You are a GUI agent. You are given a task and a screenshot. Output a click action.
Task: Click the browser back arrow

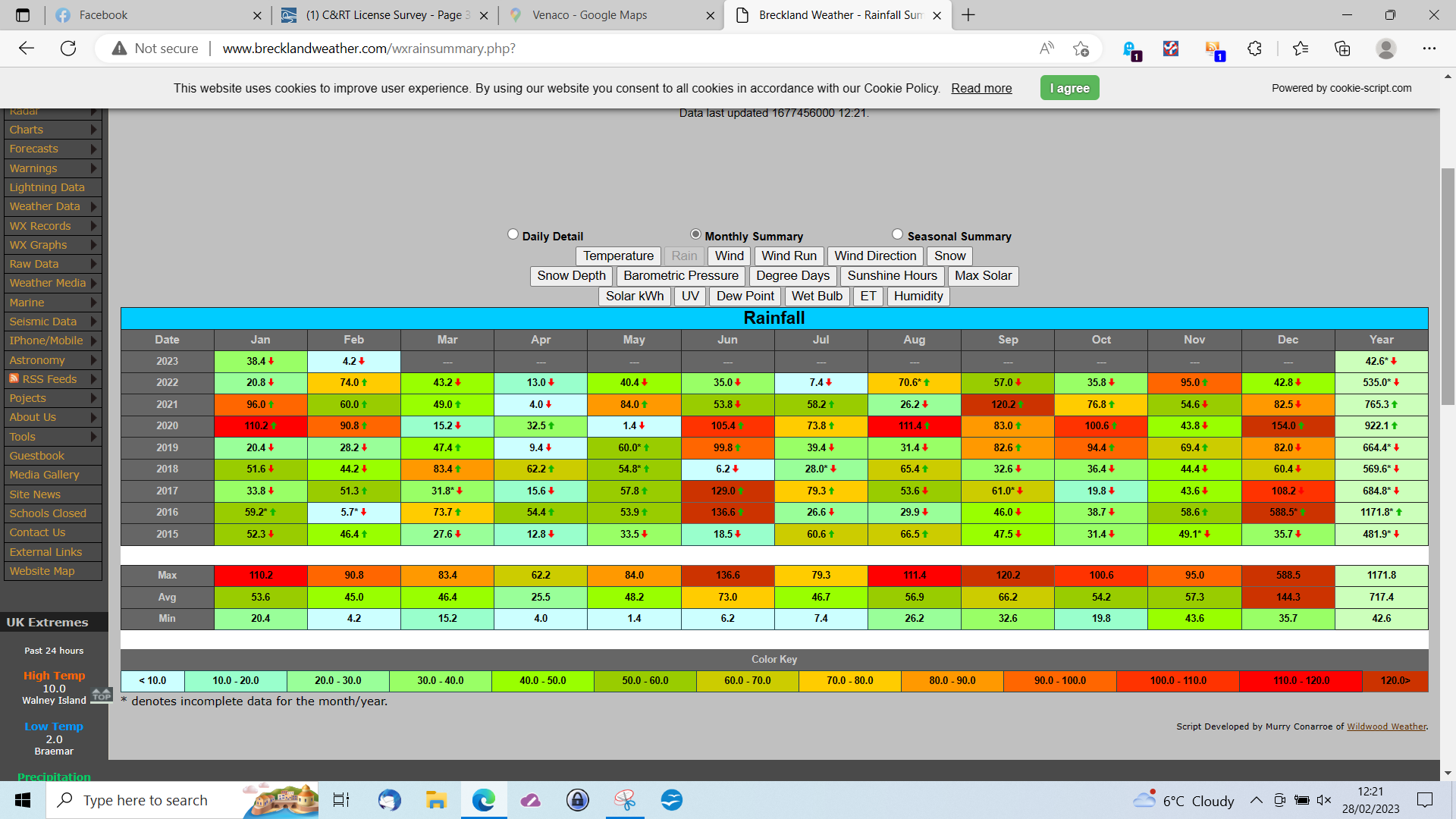[x=27, y=49]
